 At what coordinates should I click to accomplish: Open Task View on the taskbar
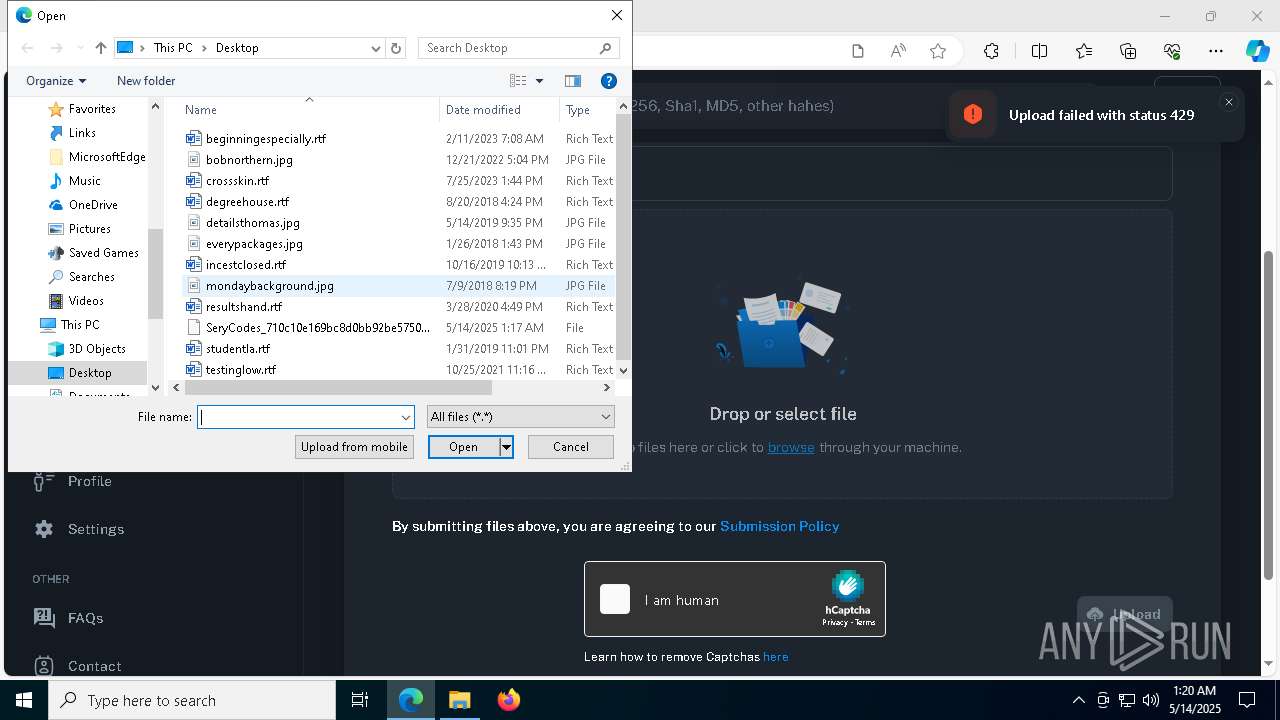[x=360, y=700]
